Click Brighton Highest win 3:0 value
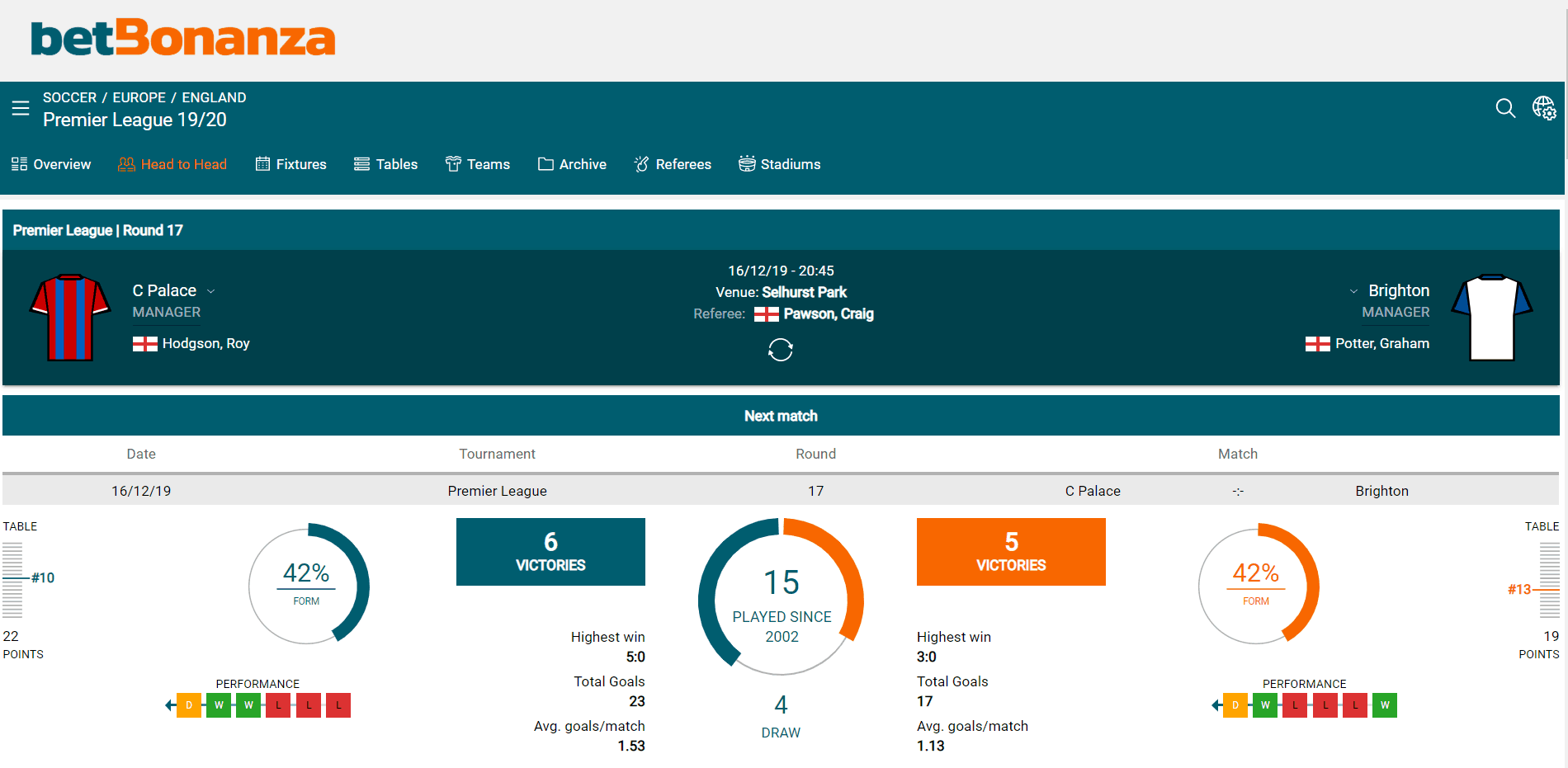 [x=927, y=657]
